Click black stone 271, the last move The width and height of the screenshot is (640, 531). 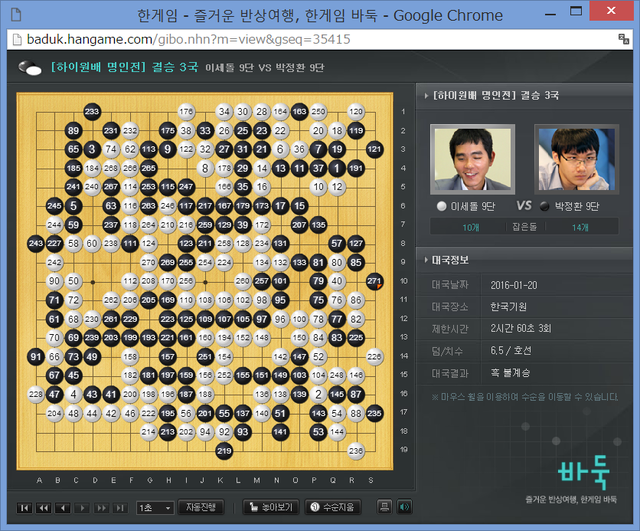tap(374, 281)
